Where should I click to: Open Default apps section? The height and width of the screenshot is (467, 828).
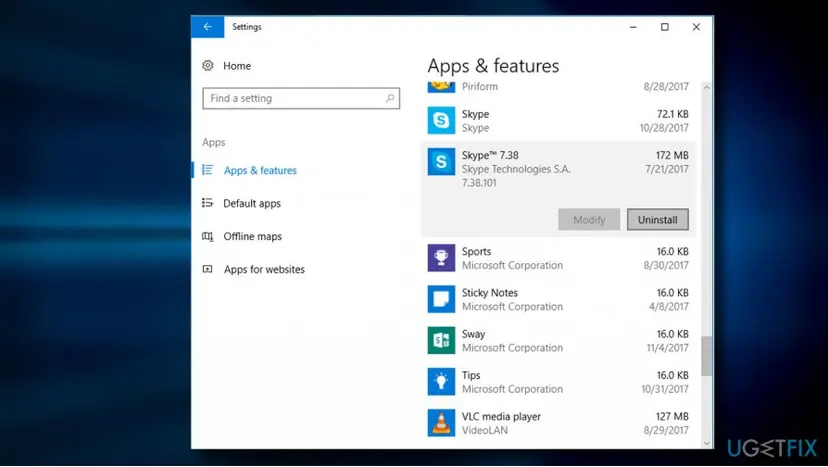pos(252,203)
